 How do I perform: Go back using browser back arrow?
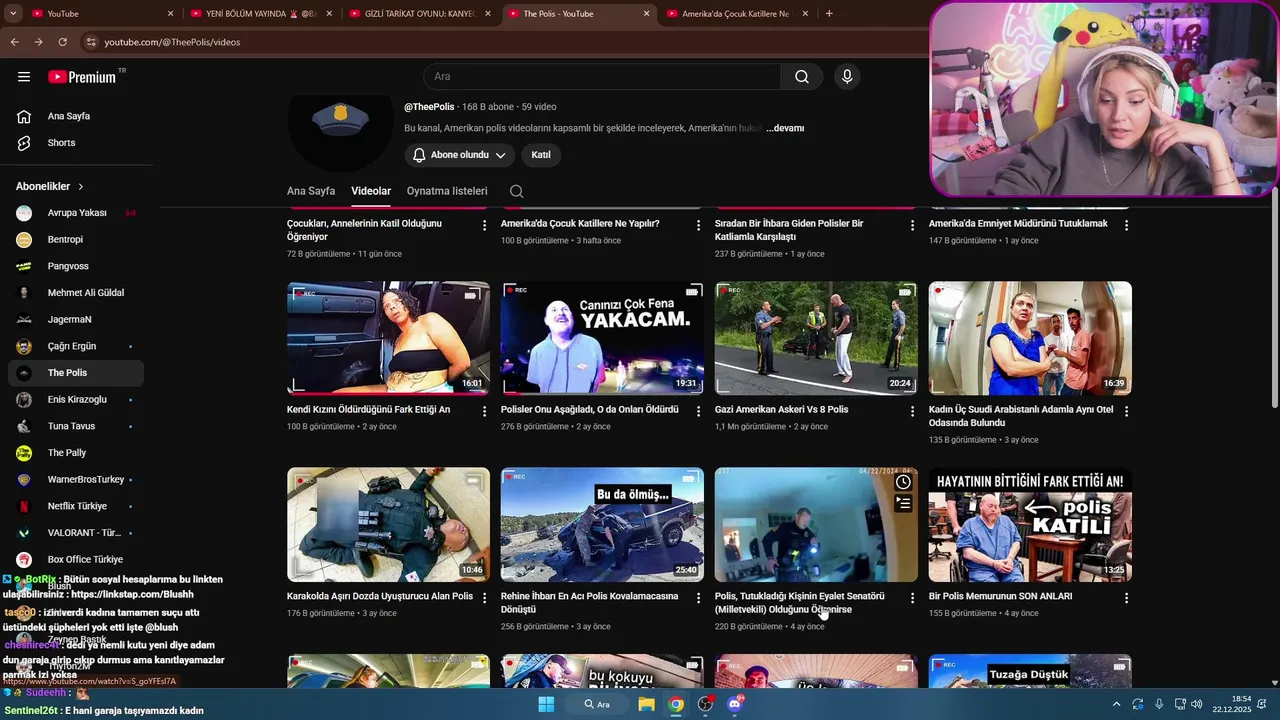[x=14, y=42]
